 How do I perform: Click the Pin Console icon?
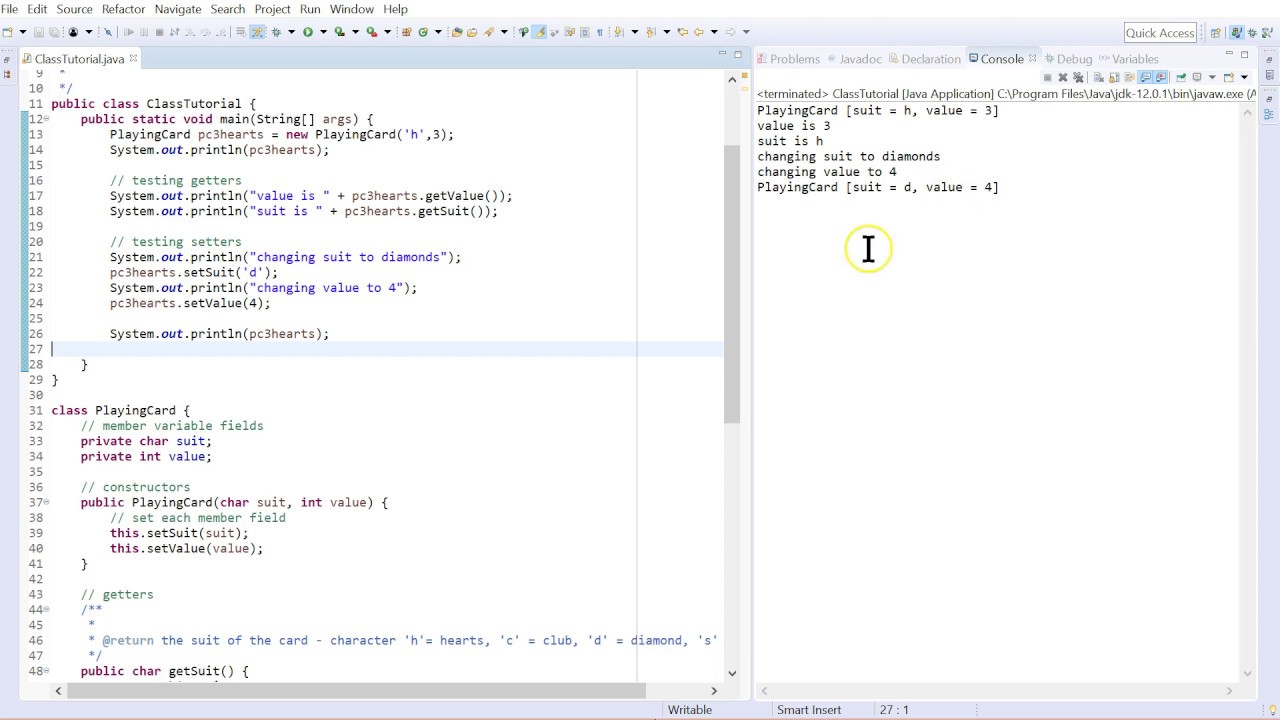coord(1181,77)
